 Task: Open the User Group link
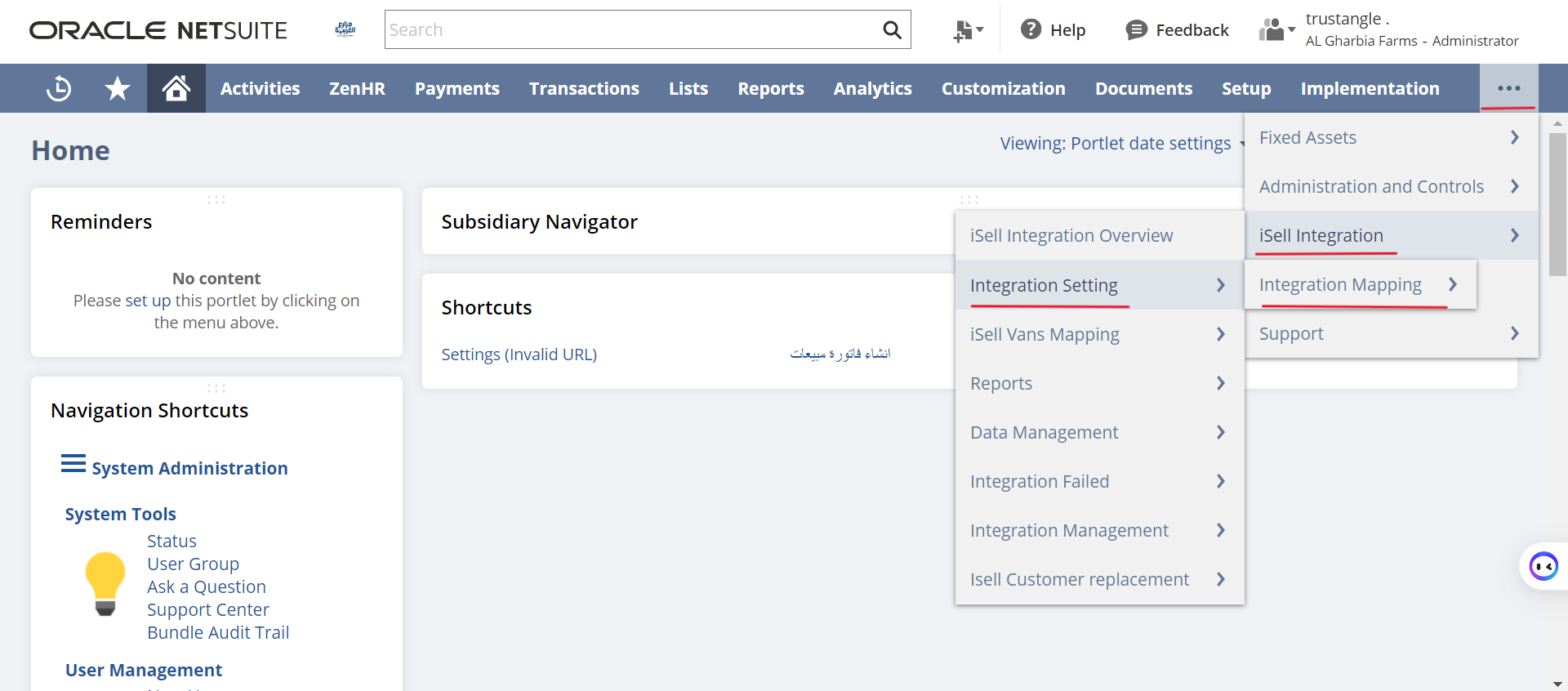(193, 564)
